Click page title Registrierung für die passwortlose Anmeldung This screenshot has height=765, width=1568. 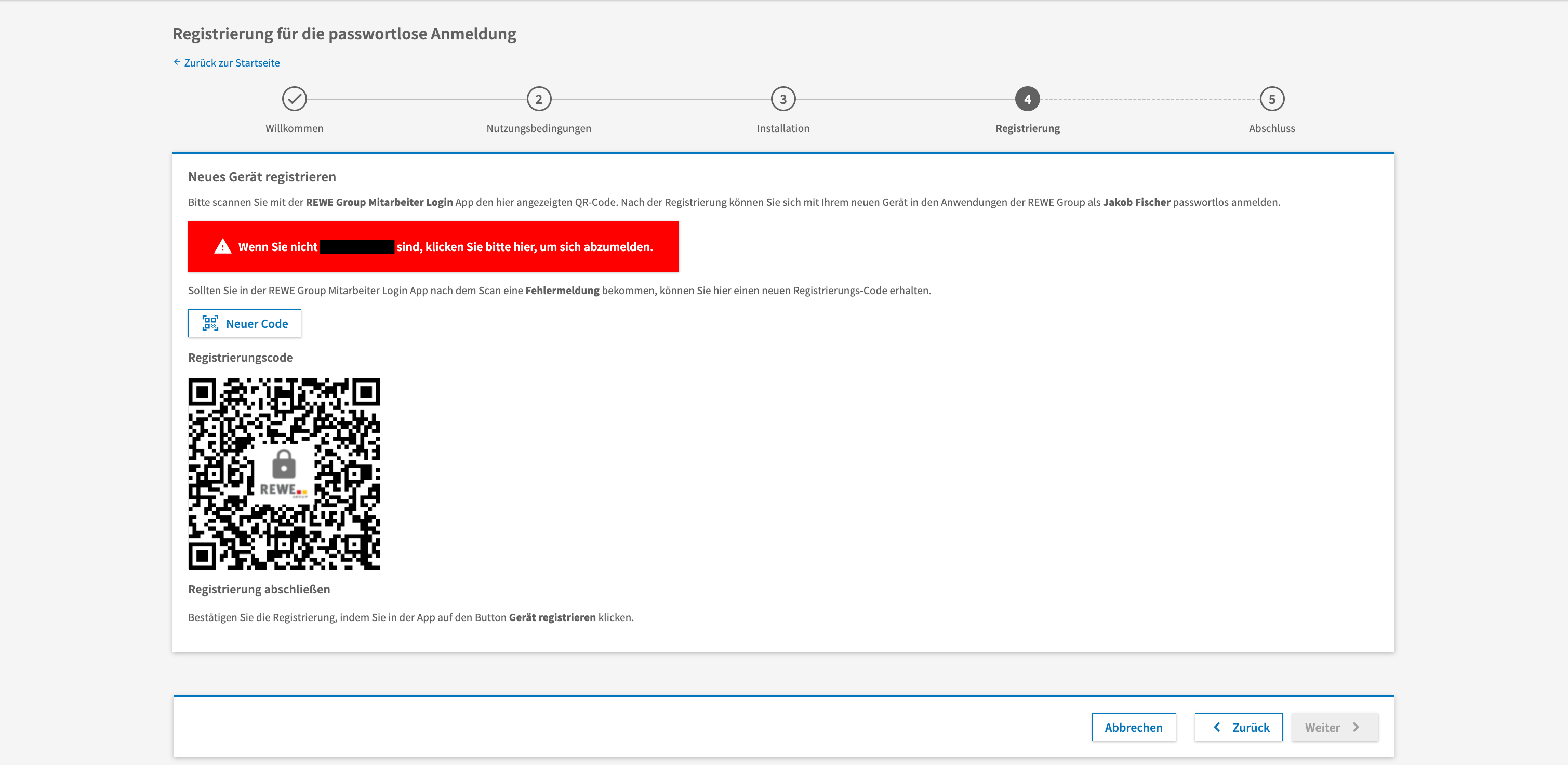point(344,33)
